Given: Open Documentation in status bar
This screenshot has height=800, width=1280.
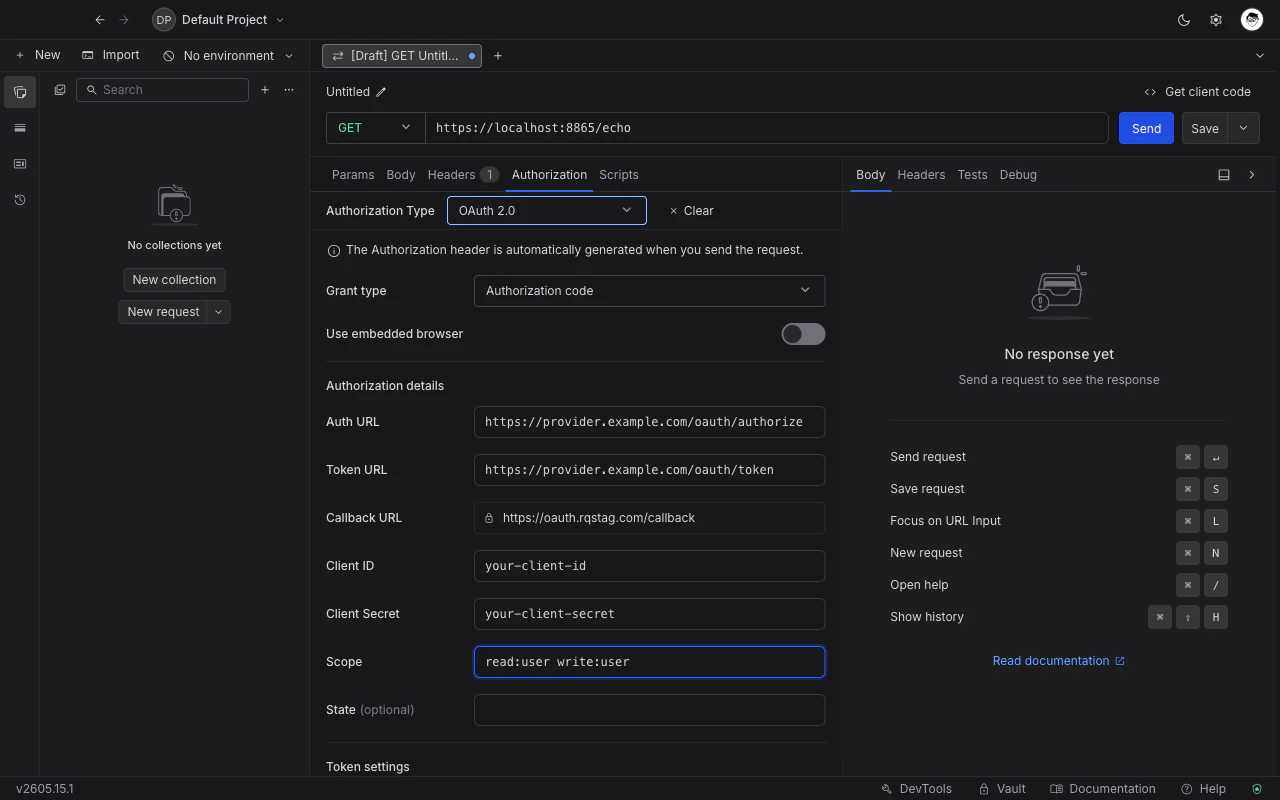Looking at the screenshot, I should 1103,789.
